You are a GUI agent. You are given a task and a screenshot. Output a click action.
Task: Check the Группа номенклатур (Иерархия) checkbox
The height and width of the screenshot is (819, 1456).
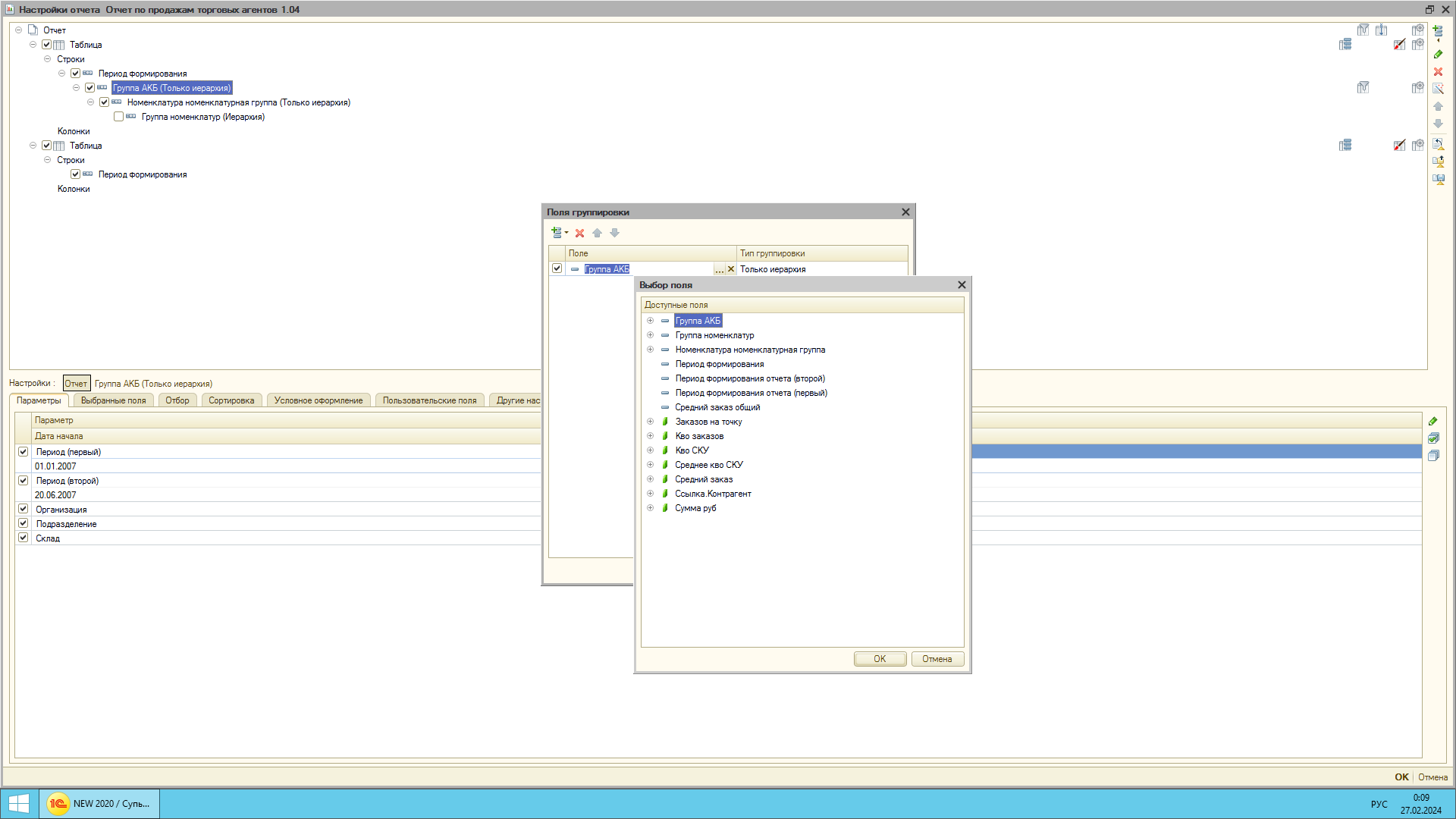tap(118, 117)
